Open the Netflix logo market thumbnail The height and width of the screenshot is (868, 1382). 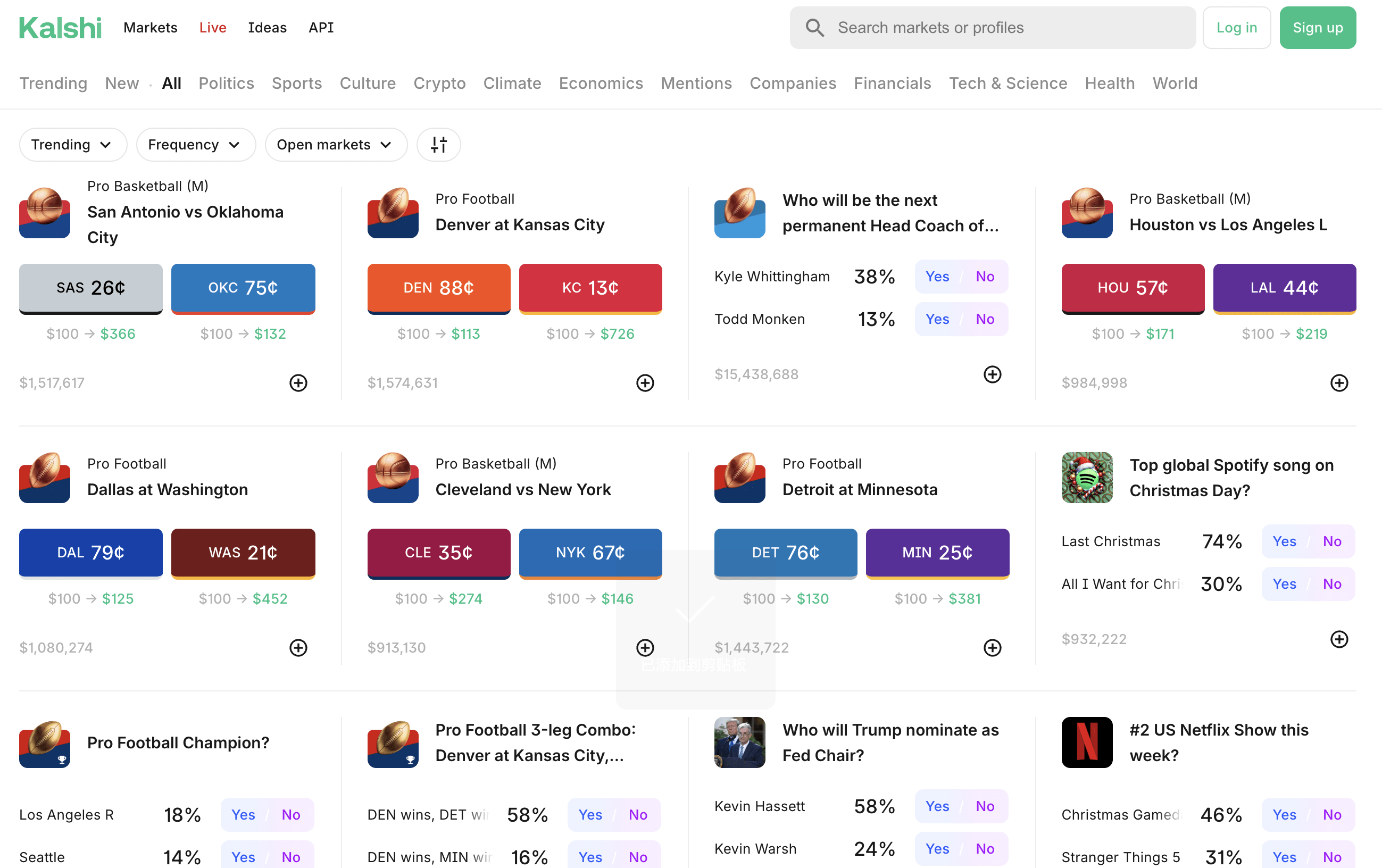pyautogui.click(x=1086, y=742)
